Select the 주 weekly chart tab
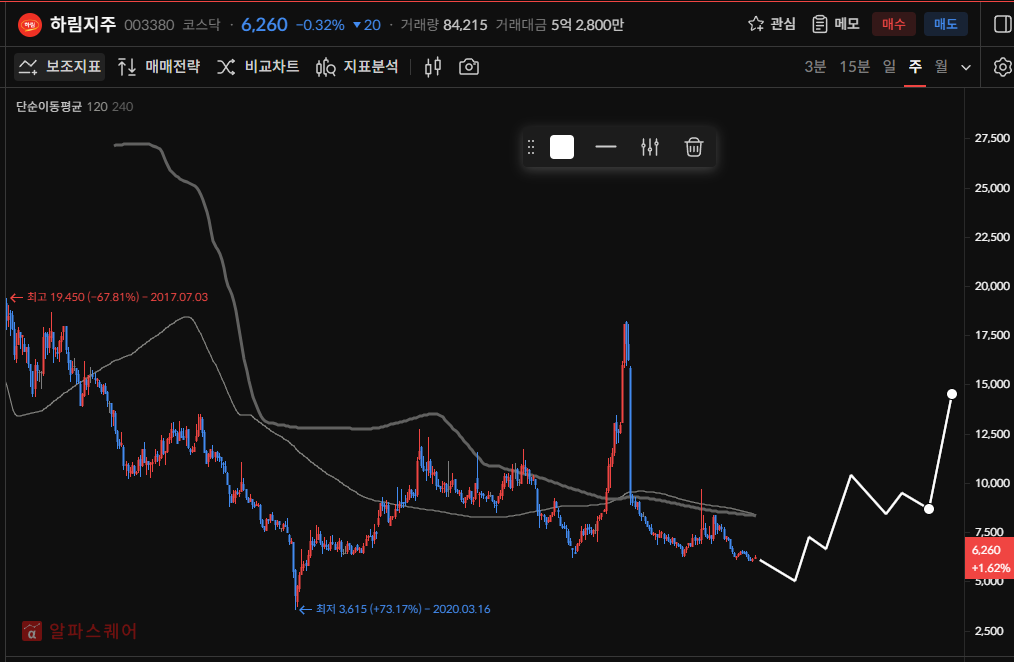1014x662 pixels. [915, 67]
